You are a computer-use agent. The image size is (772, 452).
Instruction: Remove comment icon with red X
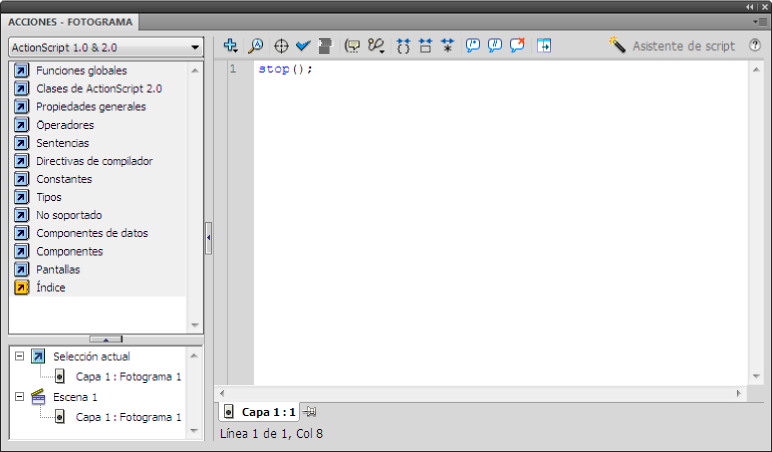[x=517, y=46]
